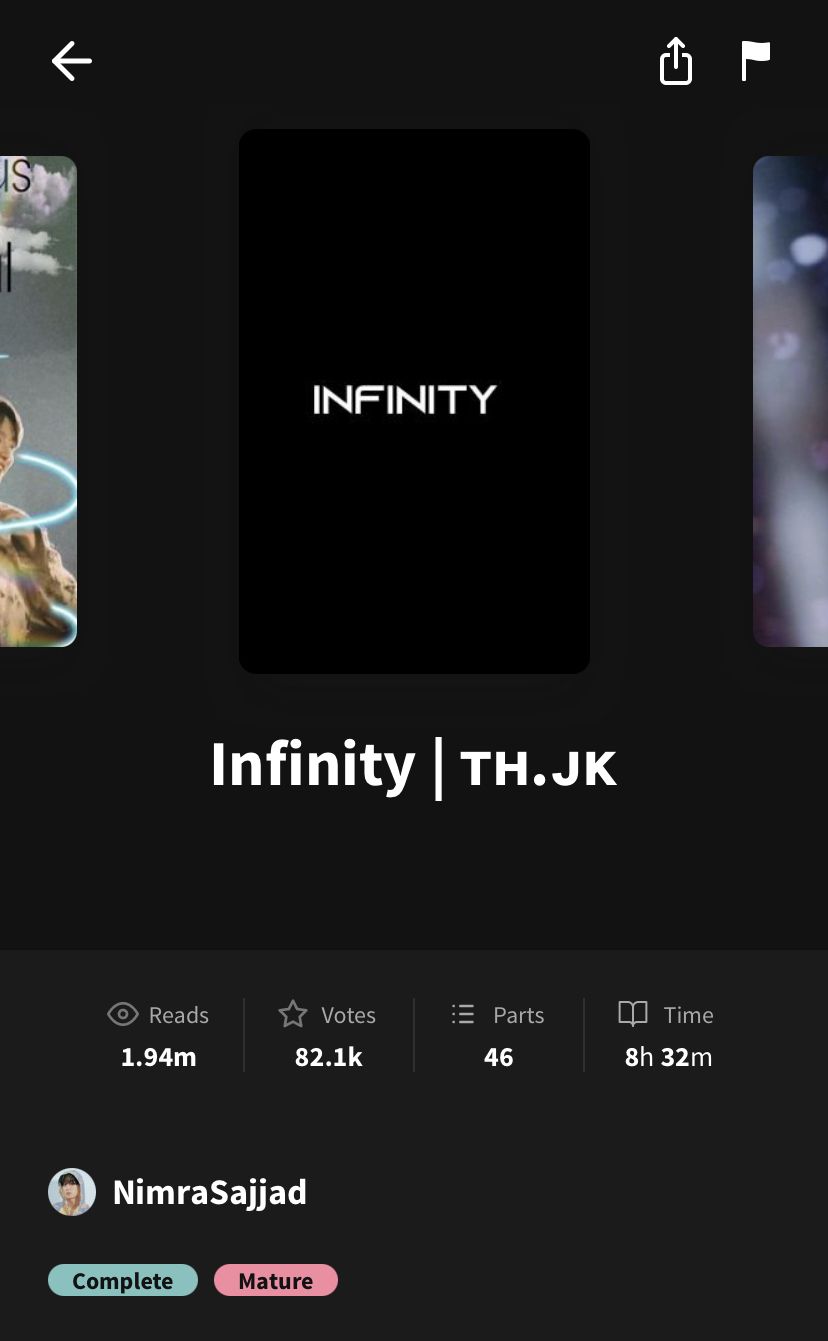Report story via flag icon
This screenshot has width=828, height=1341.
pos(756,61)
